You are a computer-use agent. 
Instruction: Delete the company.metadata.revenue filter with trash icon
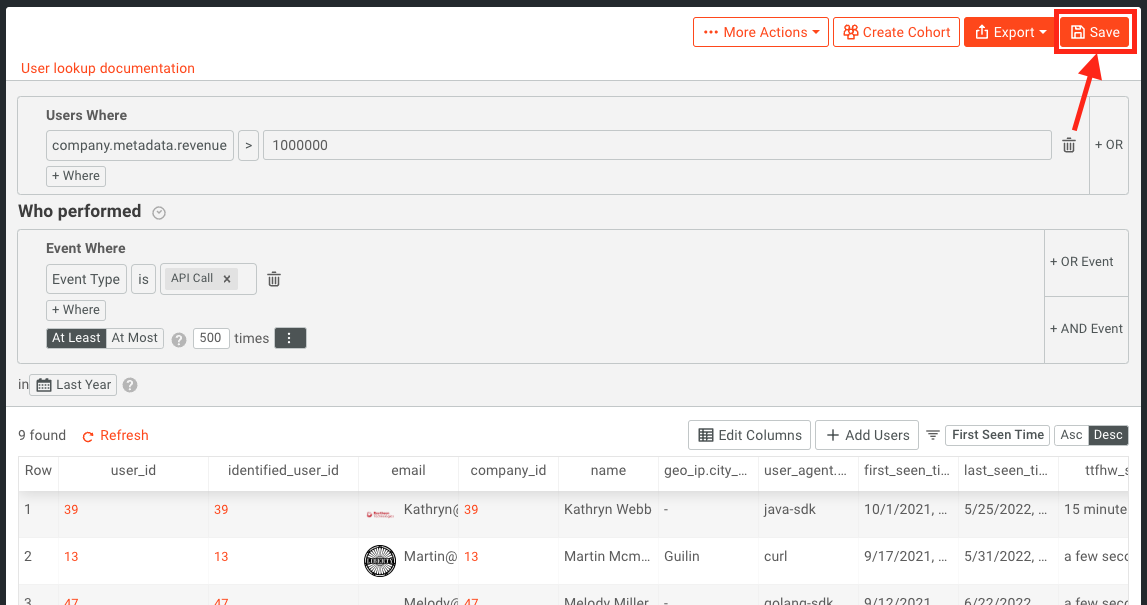pyautogui.click(x=1069, y=145)
